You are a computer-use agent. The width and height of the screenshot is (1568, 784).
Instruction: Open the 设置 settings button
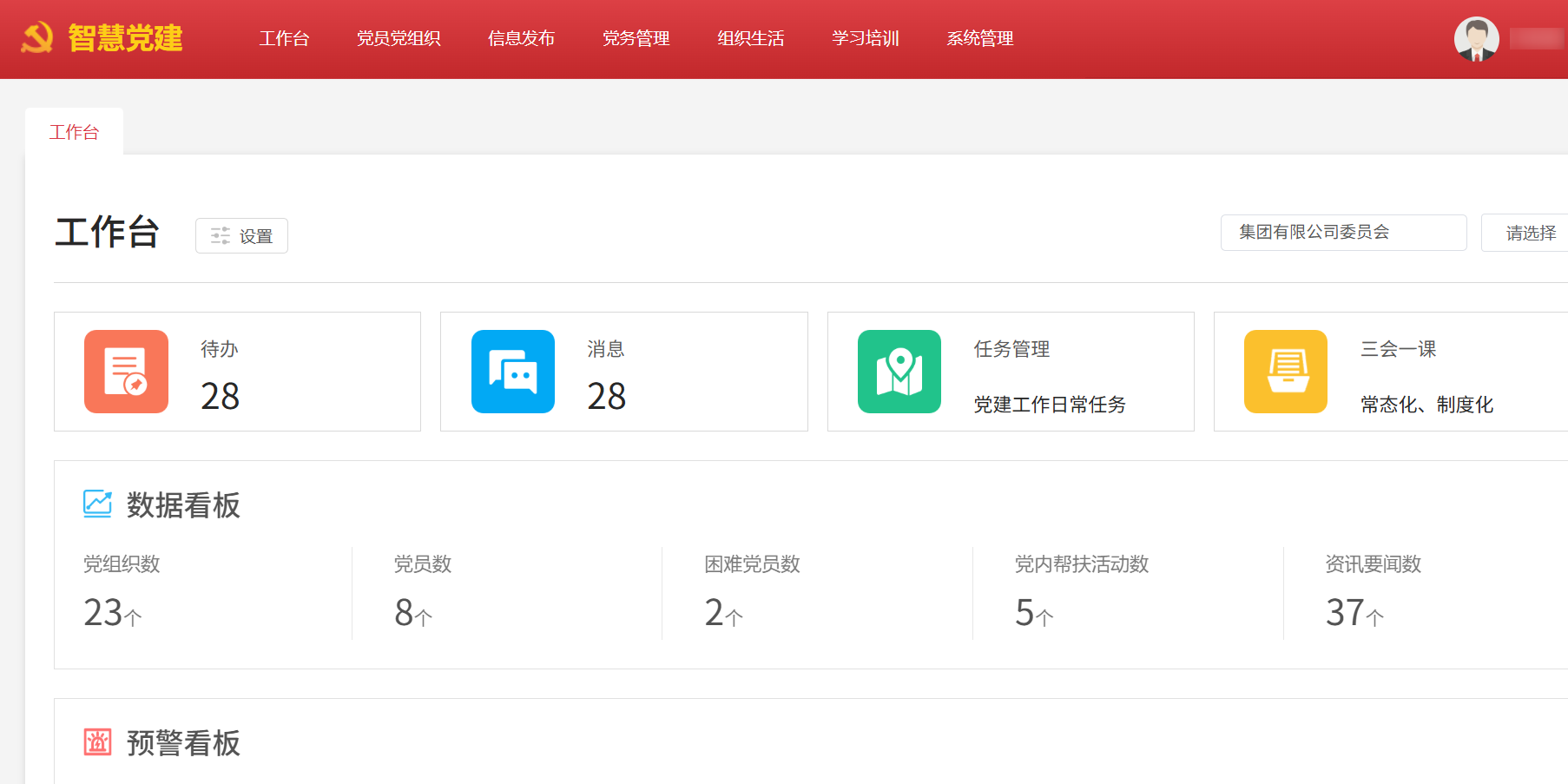[241, 236]
